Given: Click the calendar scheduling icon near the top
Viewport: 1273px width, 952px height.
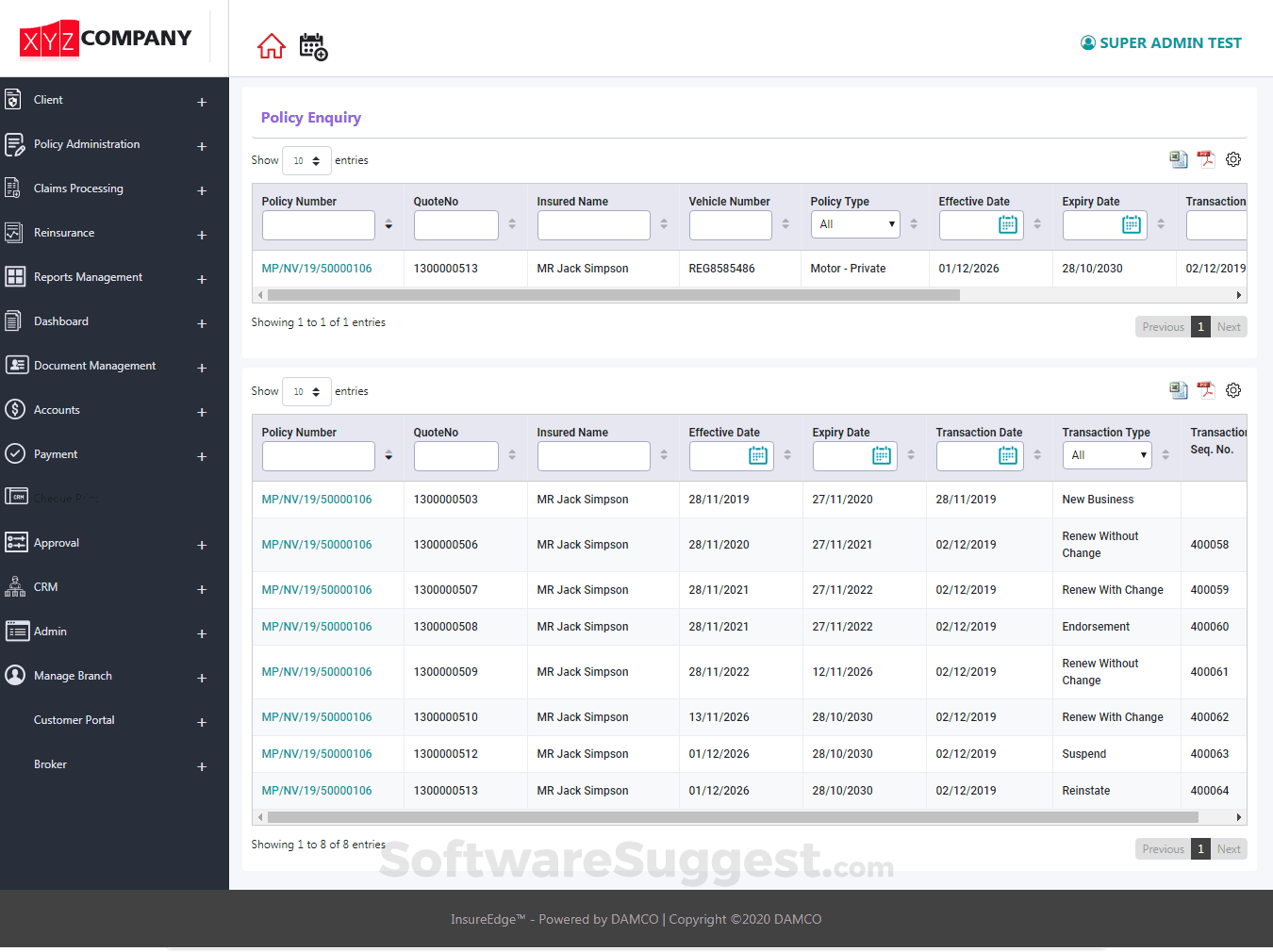Looking at the screenshot, I should [313, 45].
